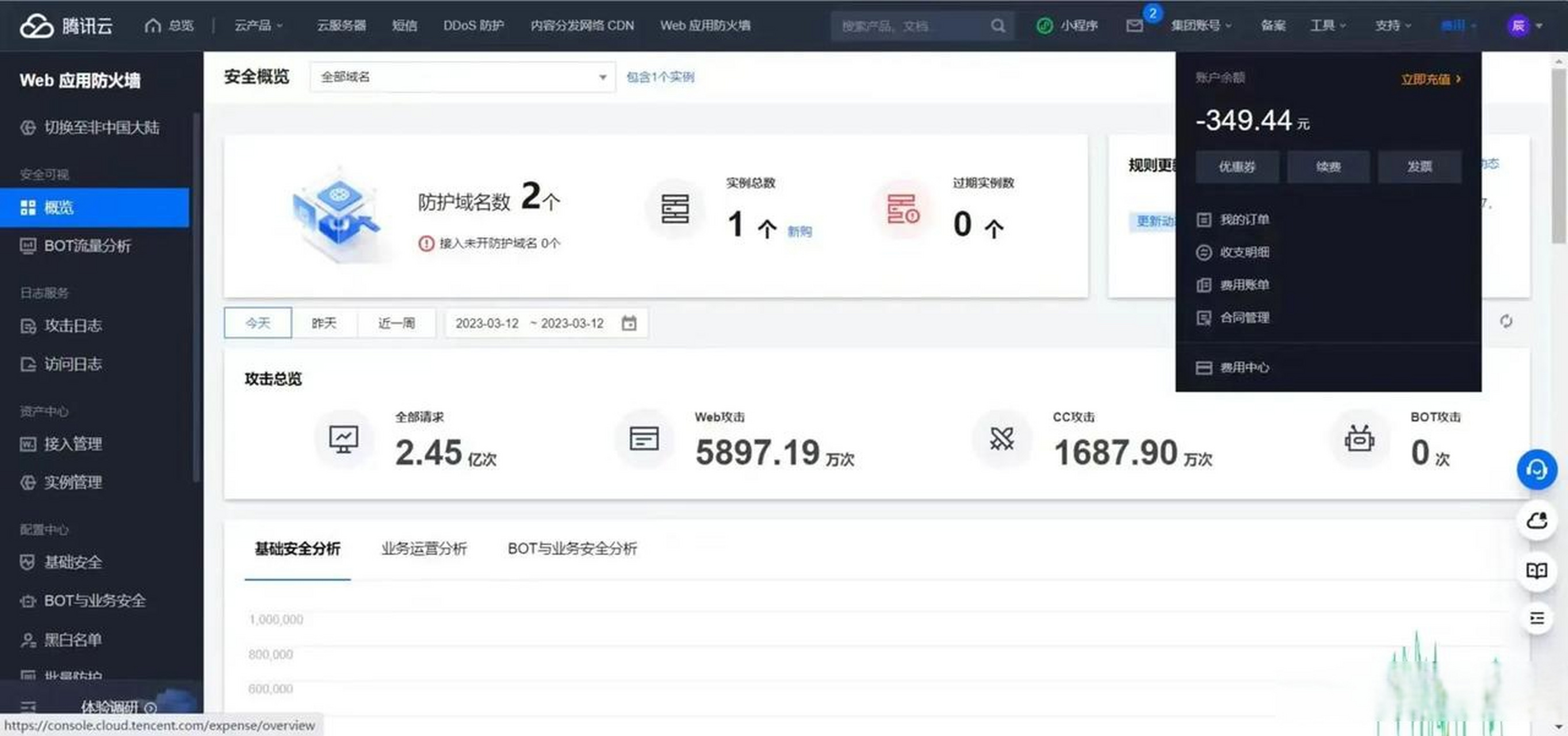The height and width of the screenshot is (736, 1568).
Task: Click the Tencent Cloud logo
Action: coord(66,25)
